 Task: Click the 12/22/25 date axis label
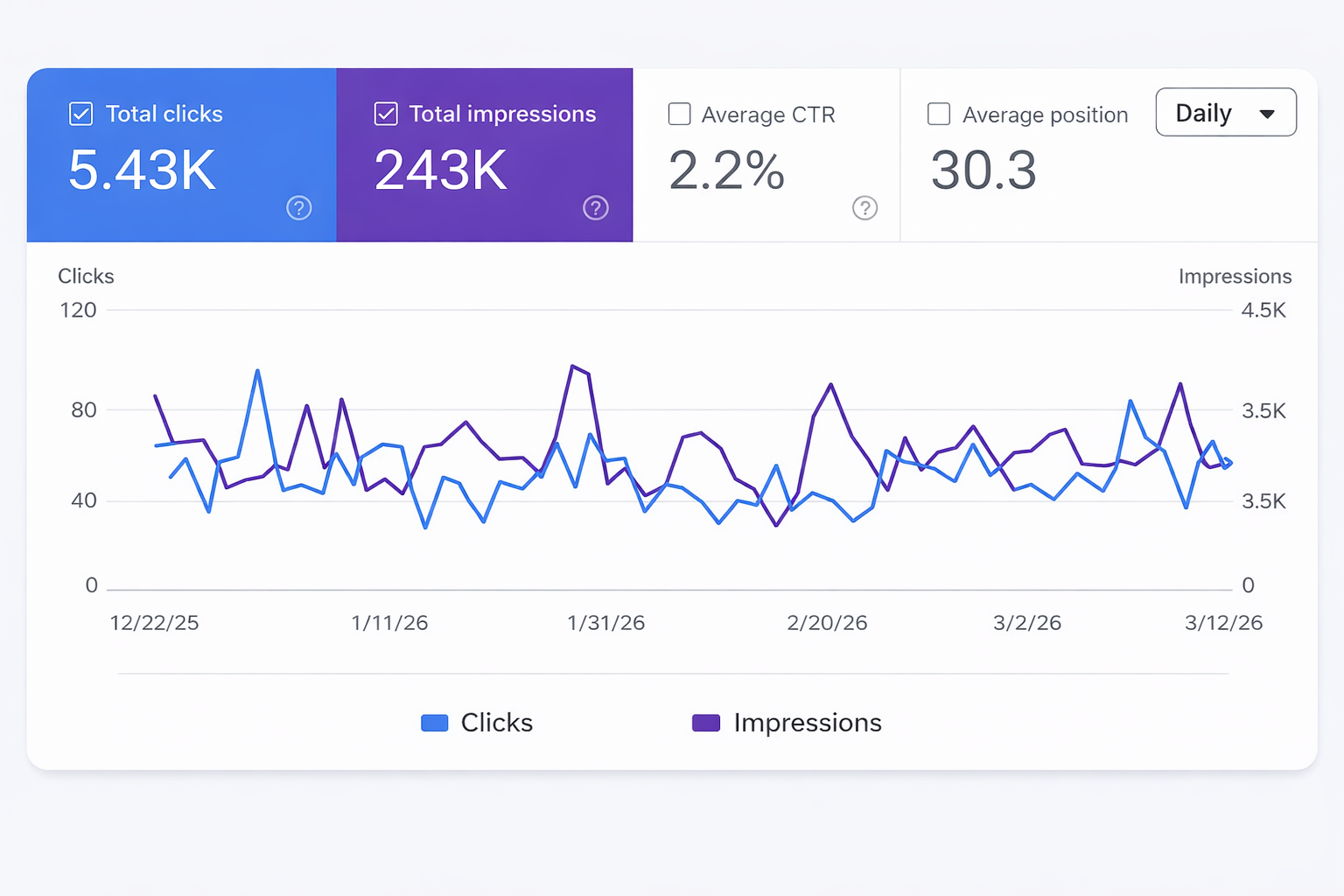[x=154, y=623]
